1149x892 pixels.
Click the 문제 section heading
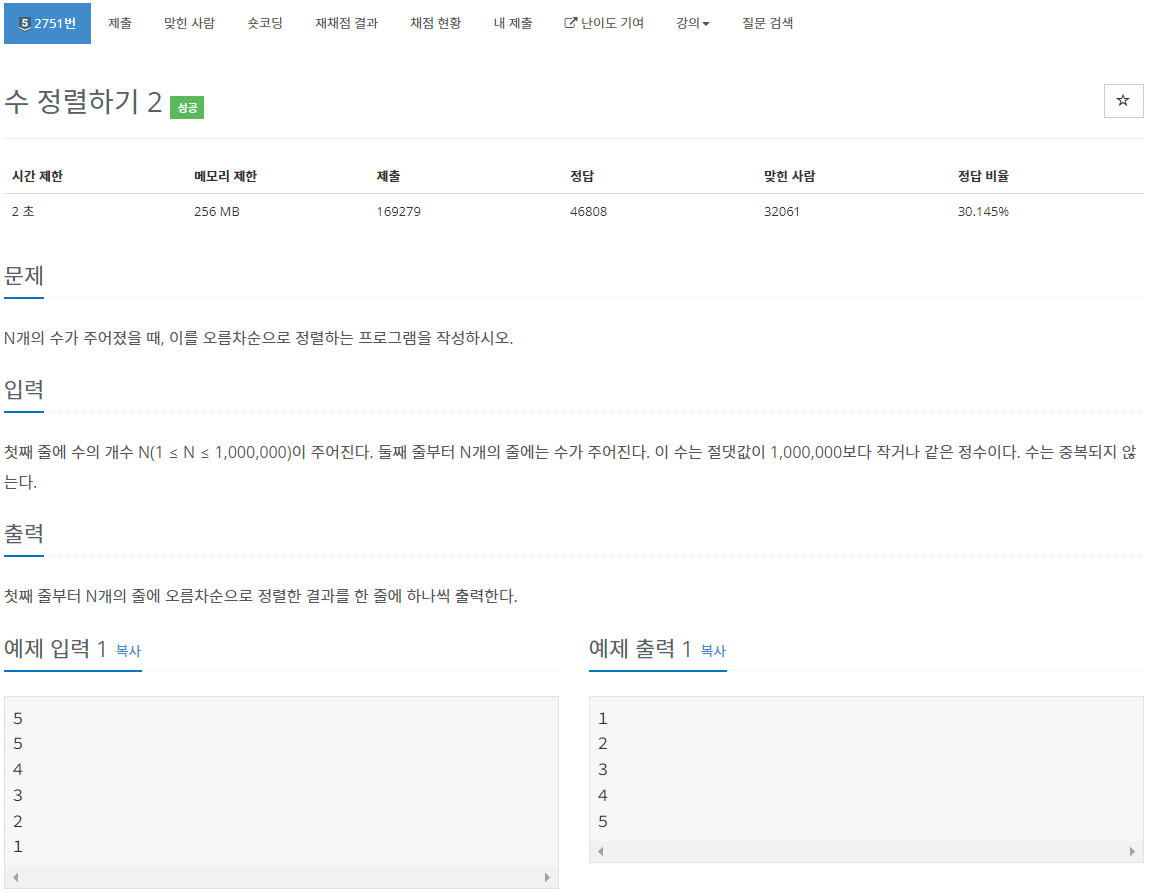click(24, 276)
